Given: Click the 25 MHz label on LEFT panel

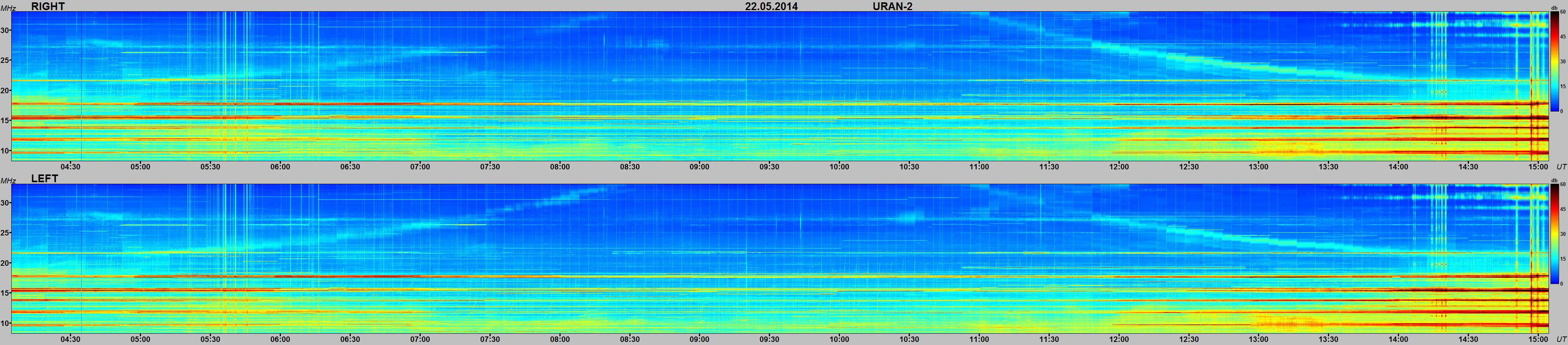Looking at the screenshot, I should (5, 233).
